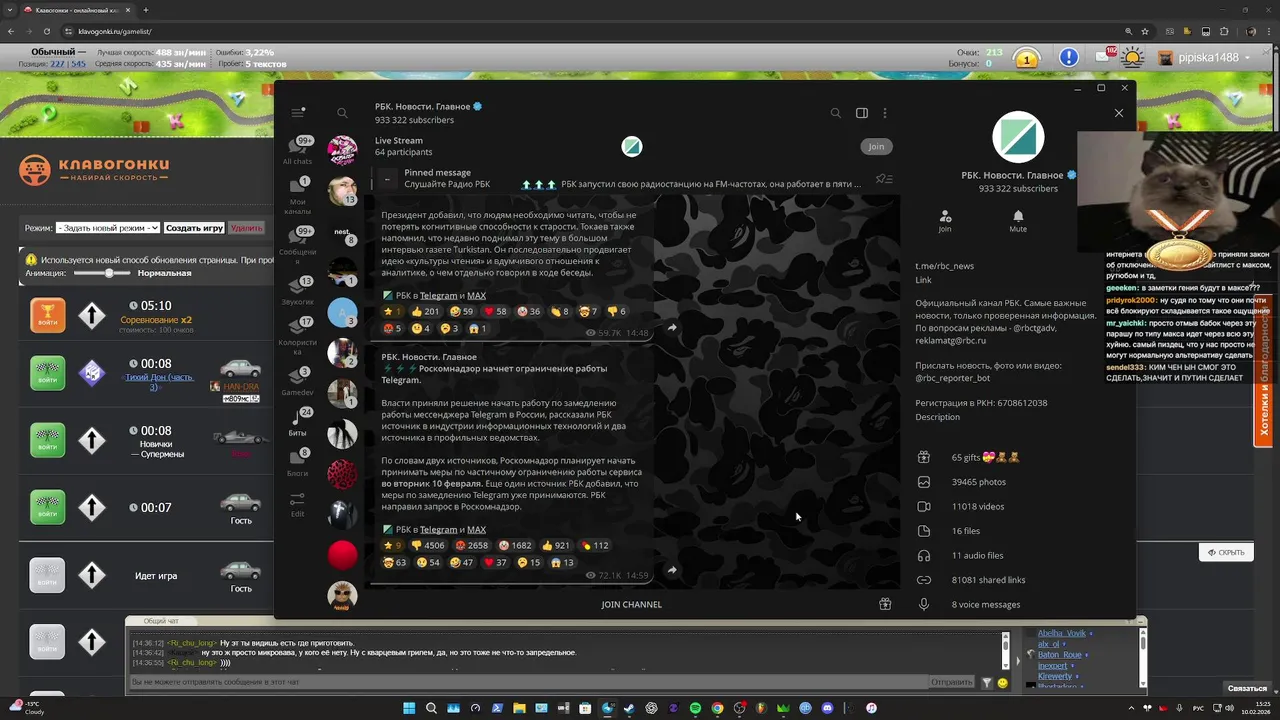Click the blue exclamation notification icon

tap(1069, 58)
